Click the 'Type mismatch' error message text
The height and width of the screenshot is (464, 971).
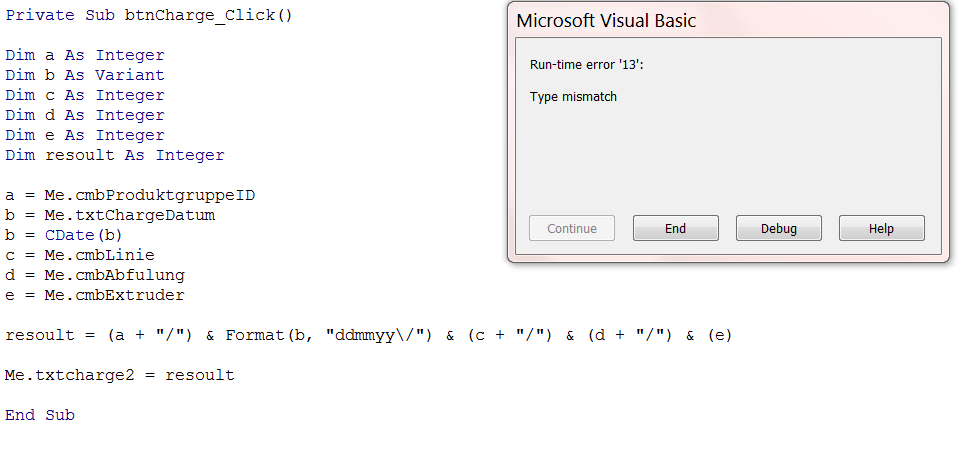573,97
